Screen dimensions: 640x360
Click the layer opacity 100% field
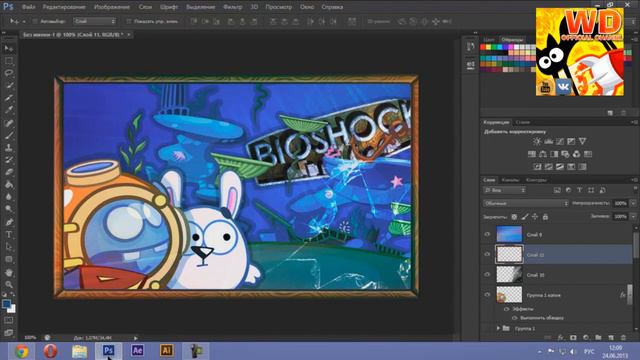click(620, 203)
